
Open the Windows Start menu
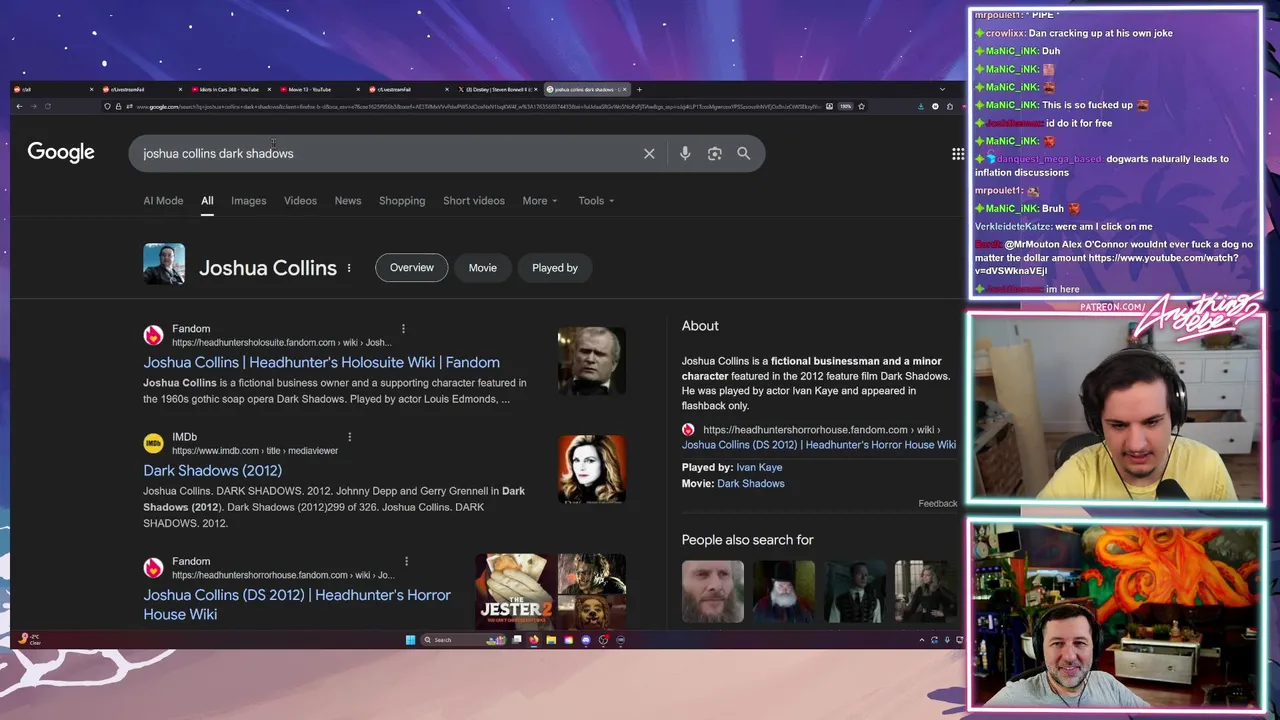410,640
